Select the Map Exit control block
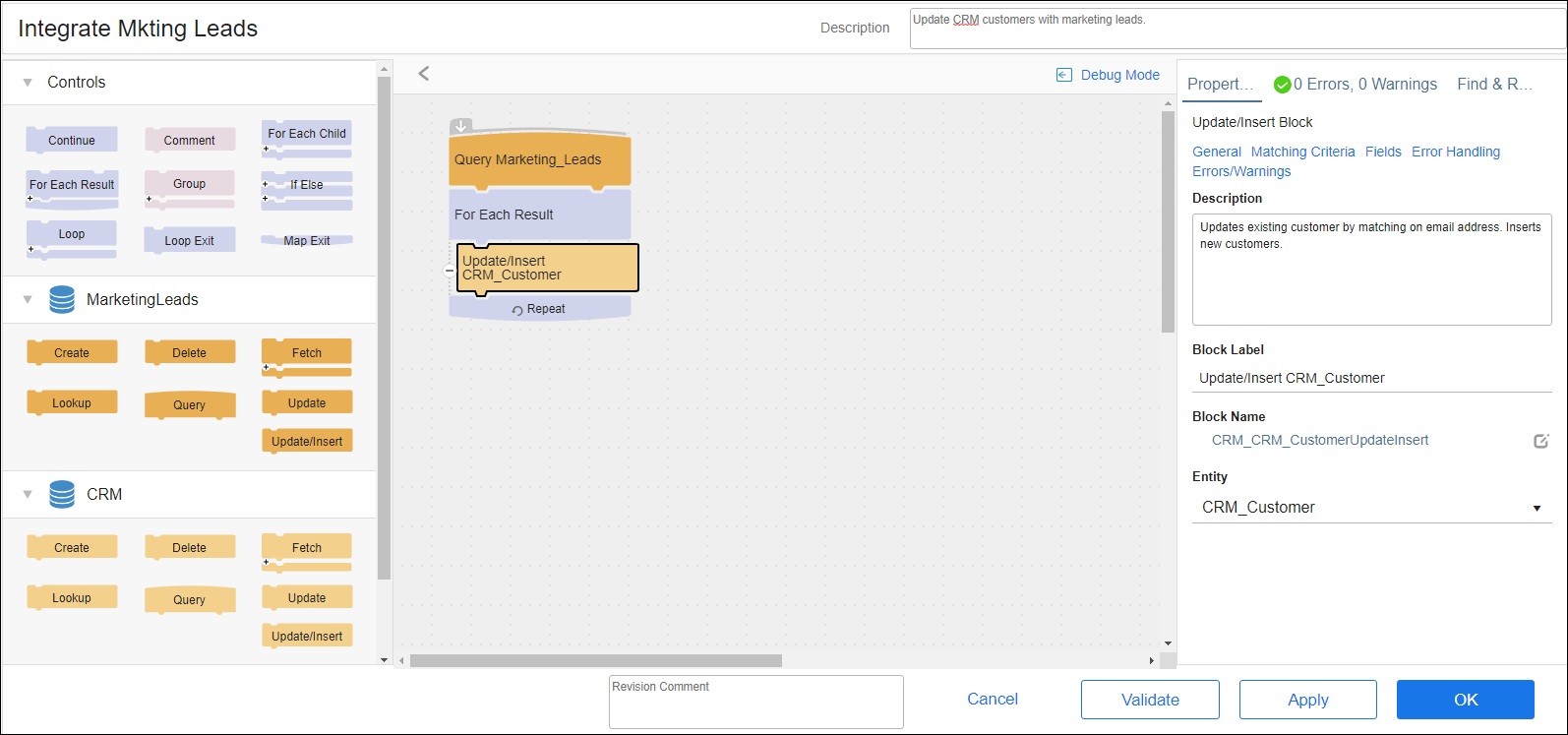 click(306, 241)
